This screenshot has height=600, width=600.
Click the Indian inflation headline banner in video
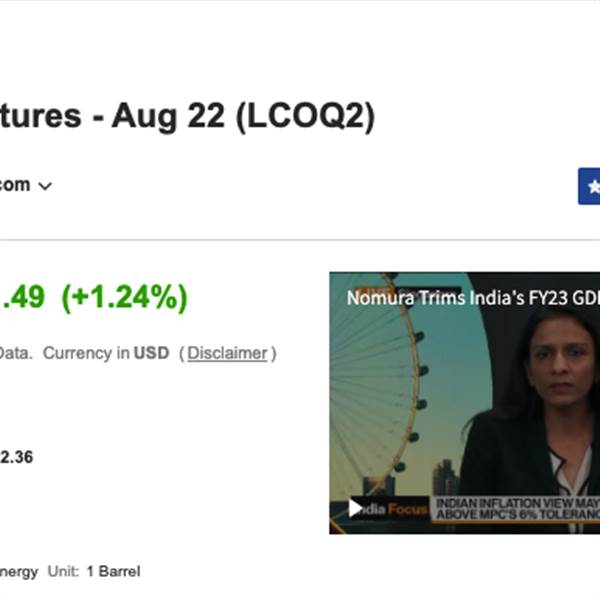(x=514, y=508)
